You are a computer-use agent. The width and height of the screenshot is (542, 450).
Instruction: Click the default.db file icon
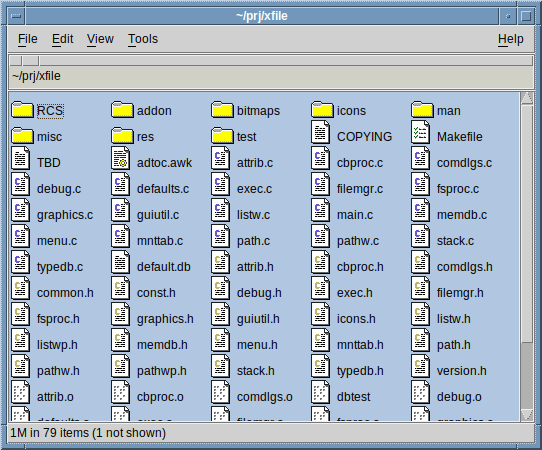pyautogui.click(x=120, y=262)
